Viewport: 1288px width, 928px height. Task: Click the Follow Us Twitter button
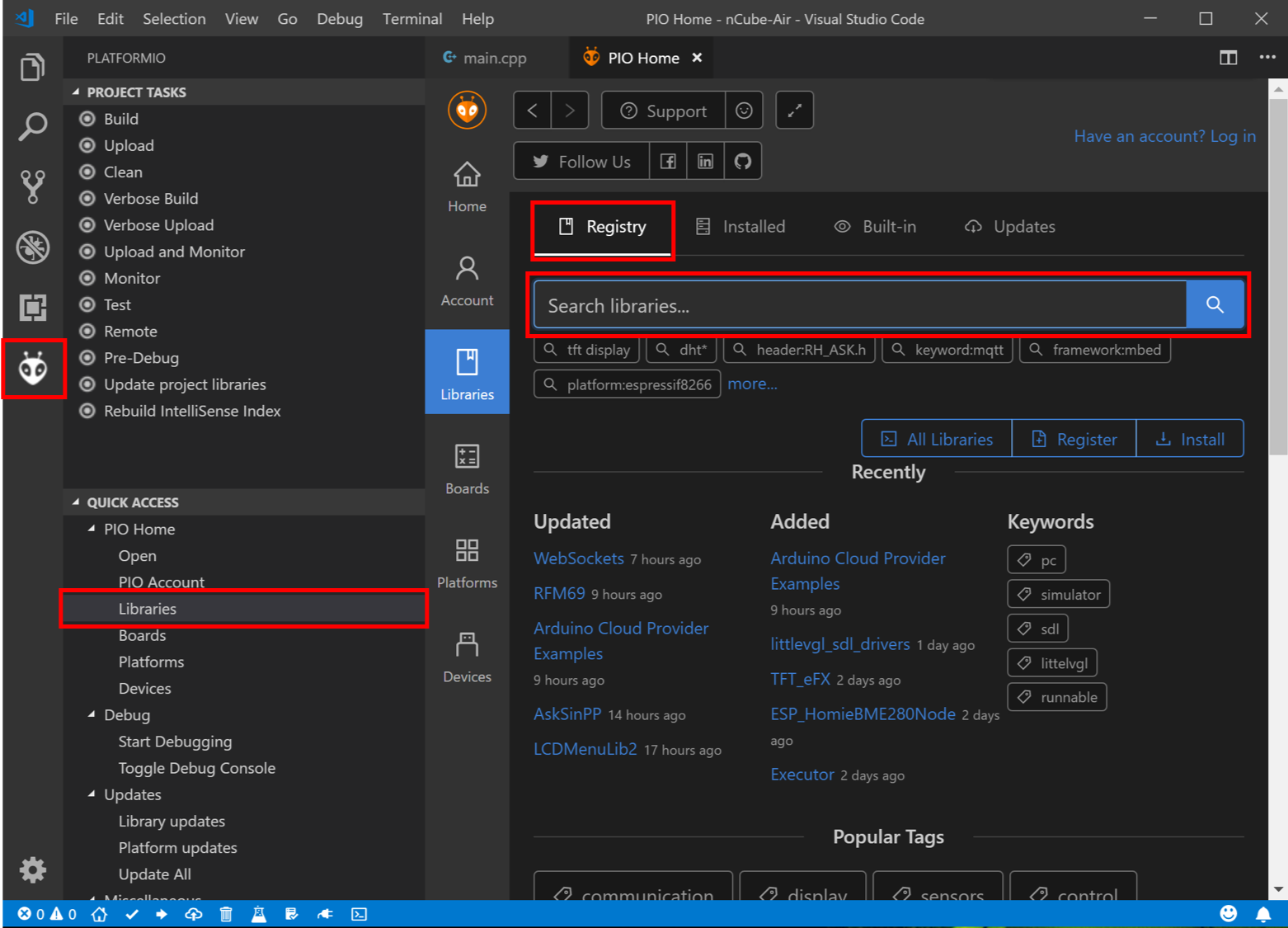point(581,162)
